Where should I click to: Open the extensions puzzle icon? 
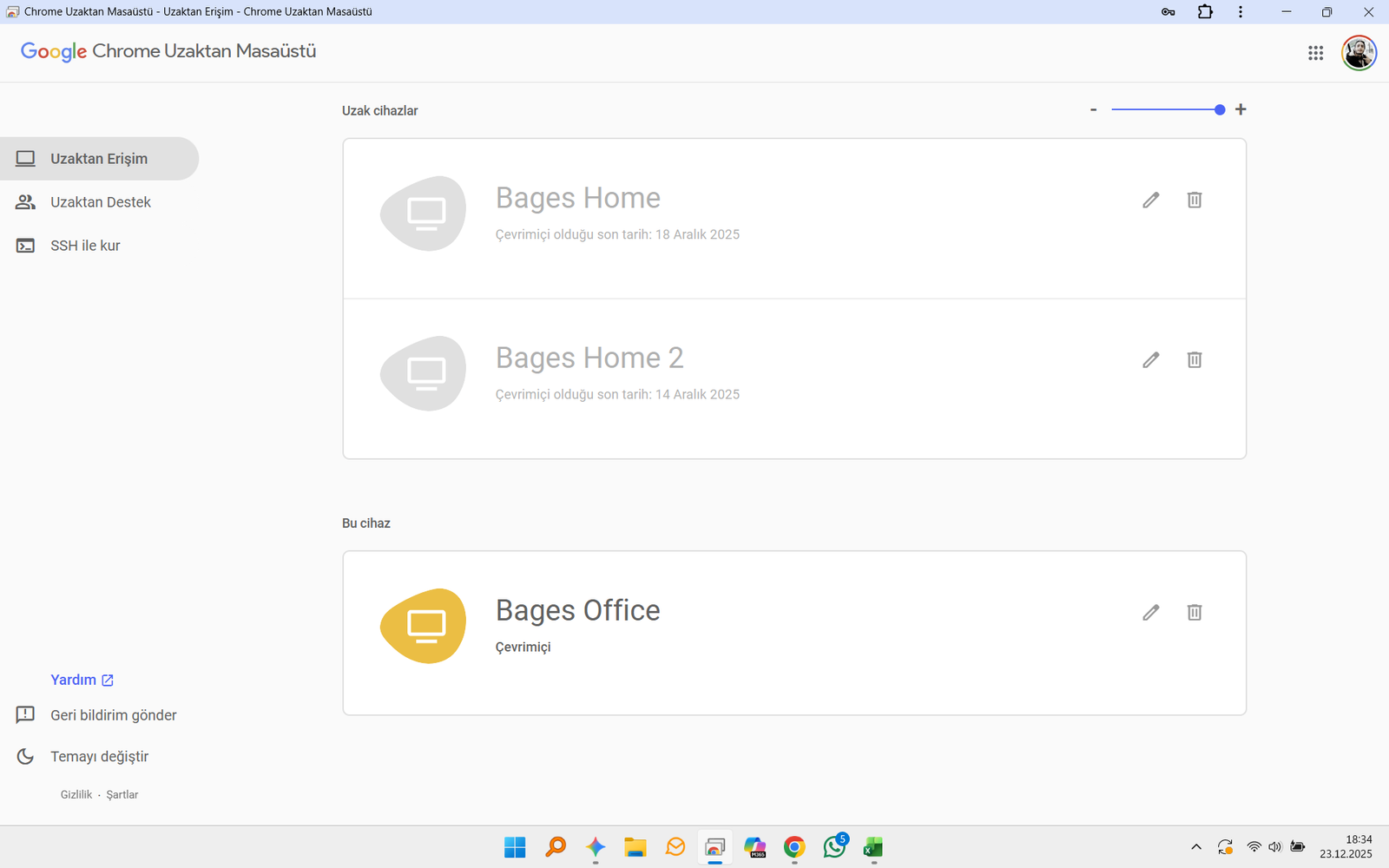pyautogui.click(x=1205, y=12)
